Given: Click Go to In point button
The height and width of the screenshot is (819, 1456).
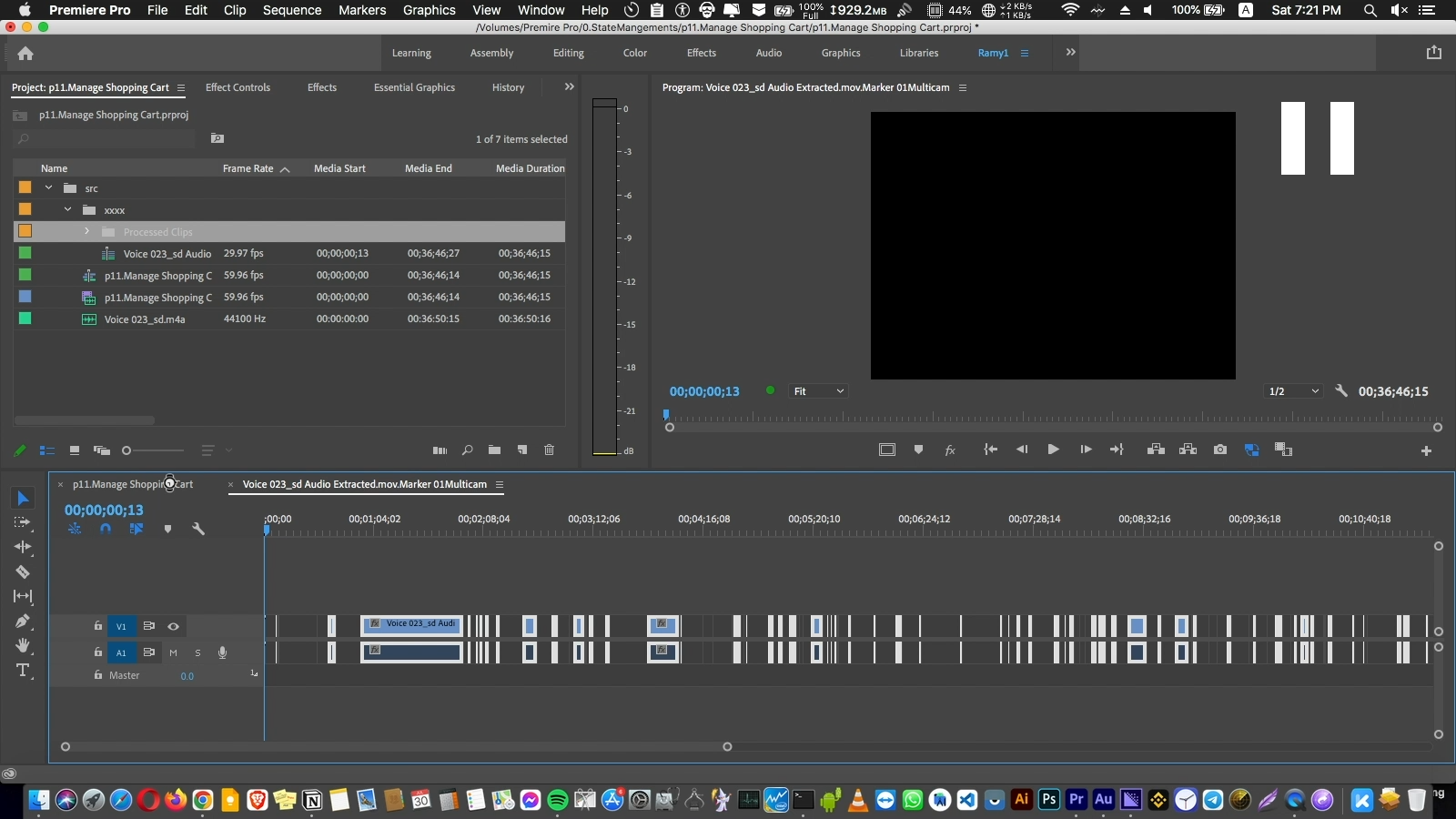Looking at the screenshot, I should (x=991, y=450).
